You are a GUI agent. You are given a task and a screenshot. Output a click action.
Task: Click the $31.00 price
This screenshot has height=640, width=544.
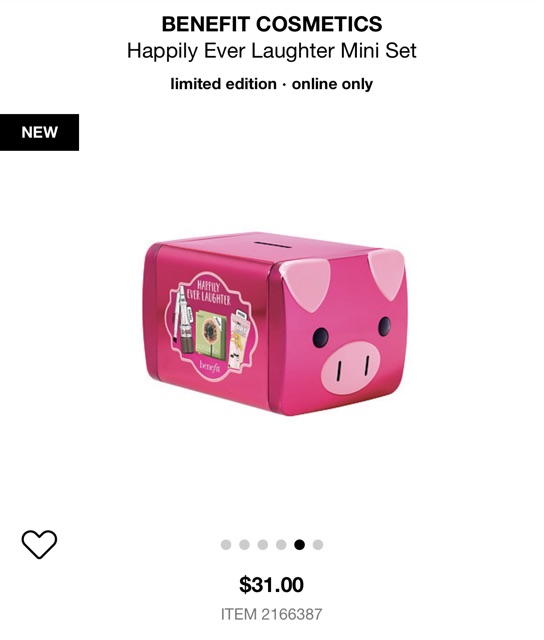[271, 584]
